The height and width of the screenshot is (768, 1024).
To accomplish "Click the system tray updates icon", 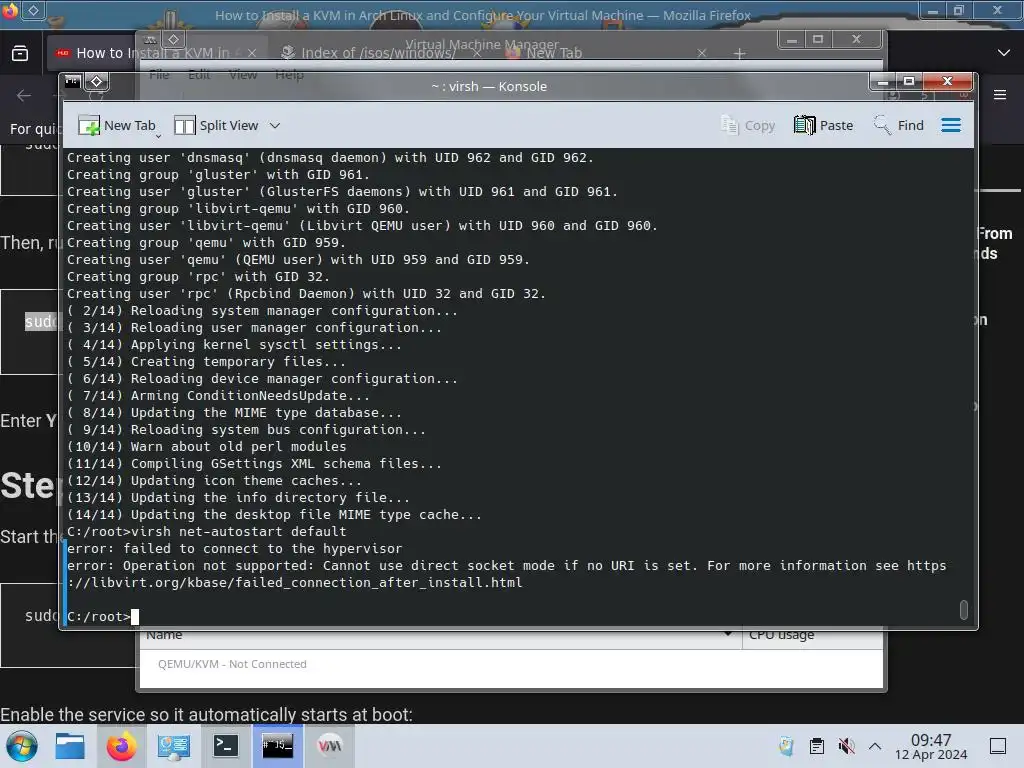I will 787,746.
